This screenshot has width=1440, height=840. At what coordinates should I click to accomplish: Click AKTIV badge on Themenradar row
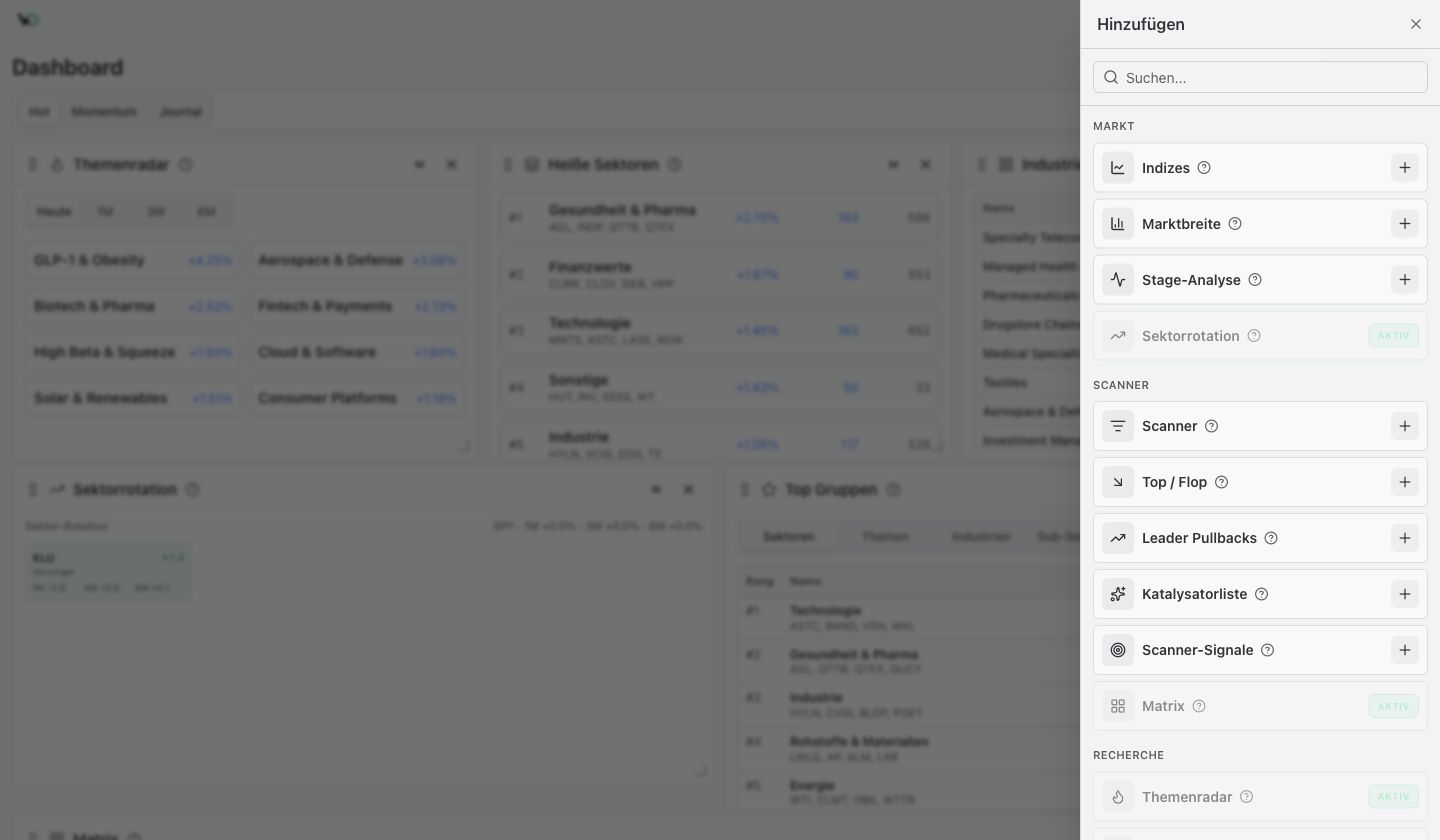click(x=1393, y=797)
